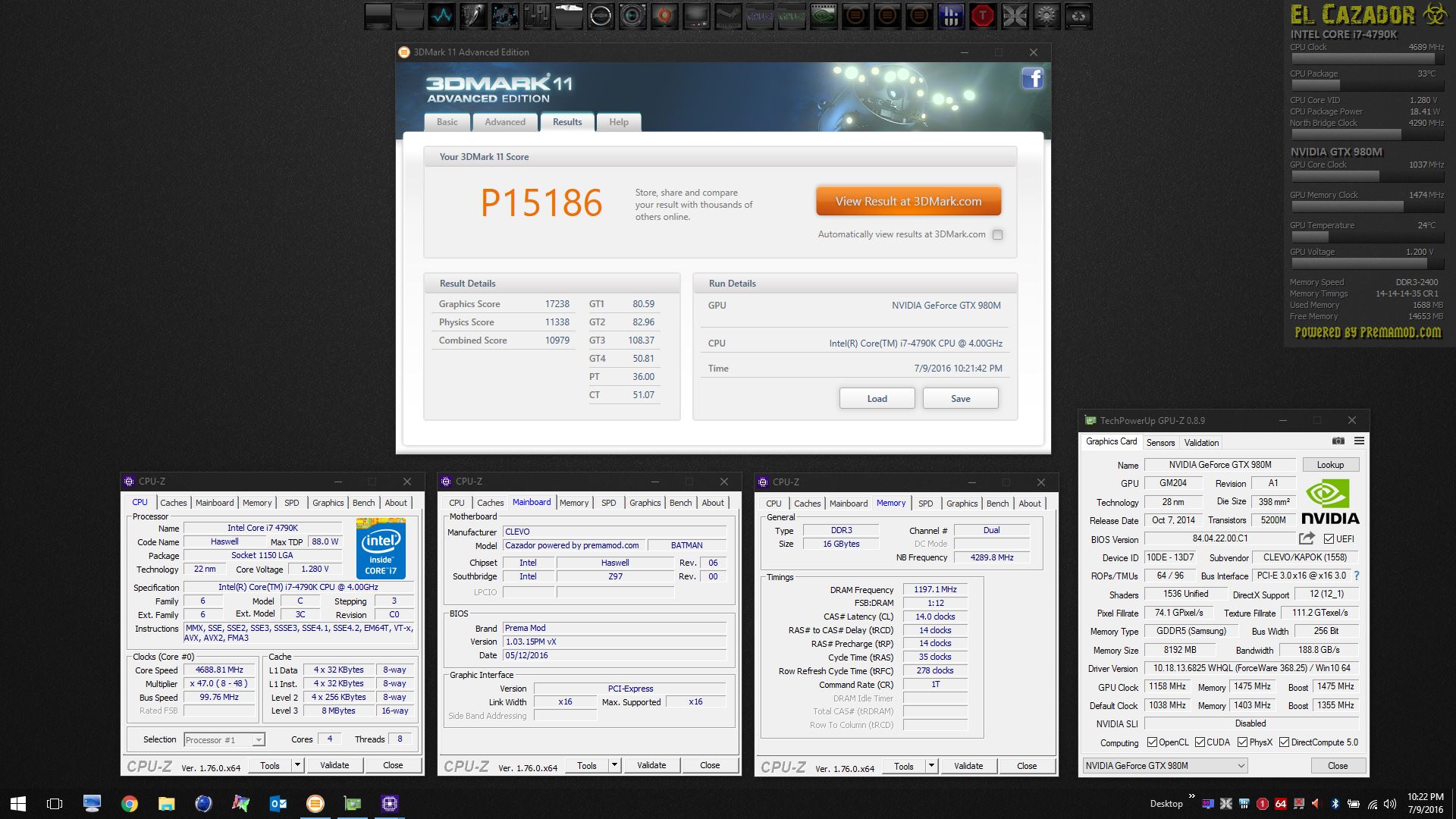Switch to CPU-Z taskbar icon
Viewport: 1456px width, 819px height.
coord(390,804)
